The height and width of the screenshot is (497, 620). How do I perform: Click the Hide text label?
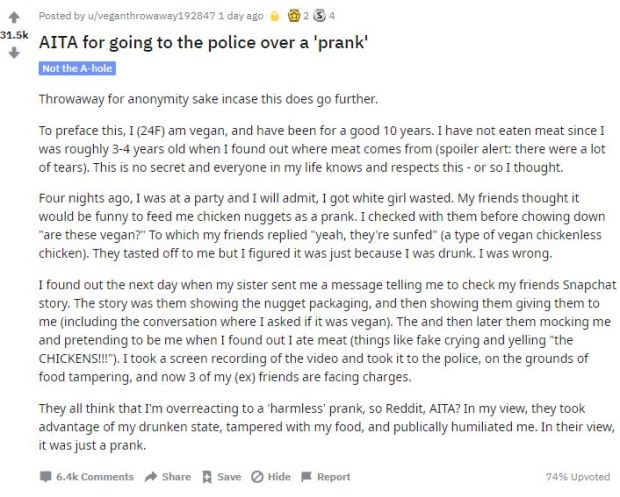tap(279, 477)
